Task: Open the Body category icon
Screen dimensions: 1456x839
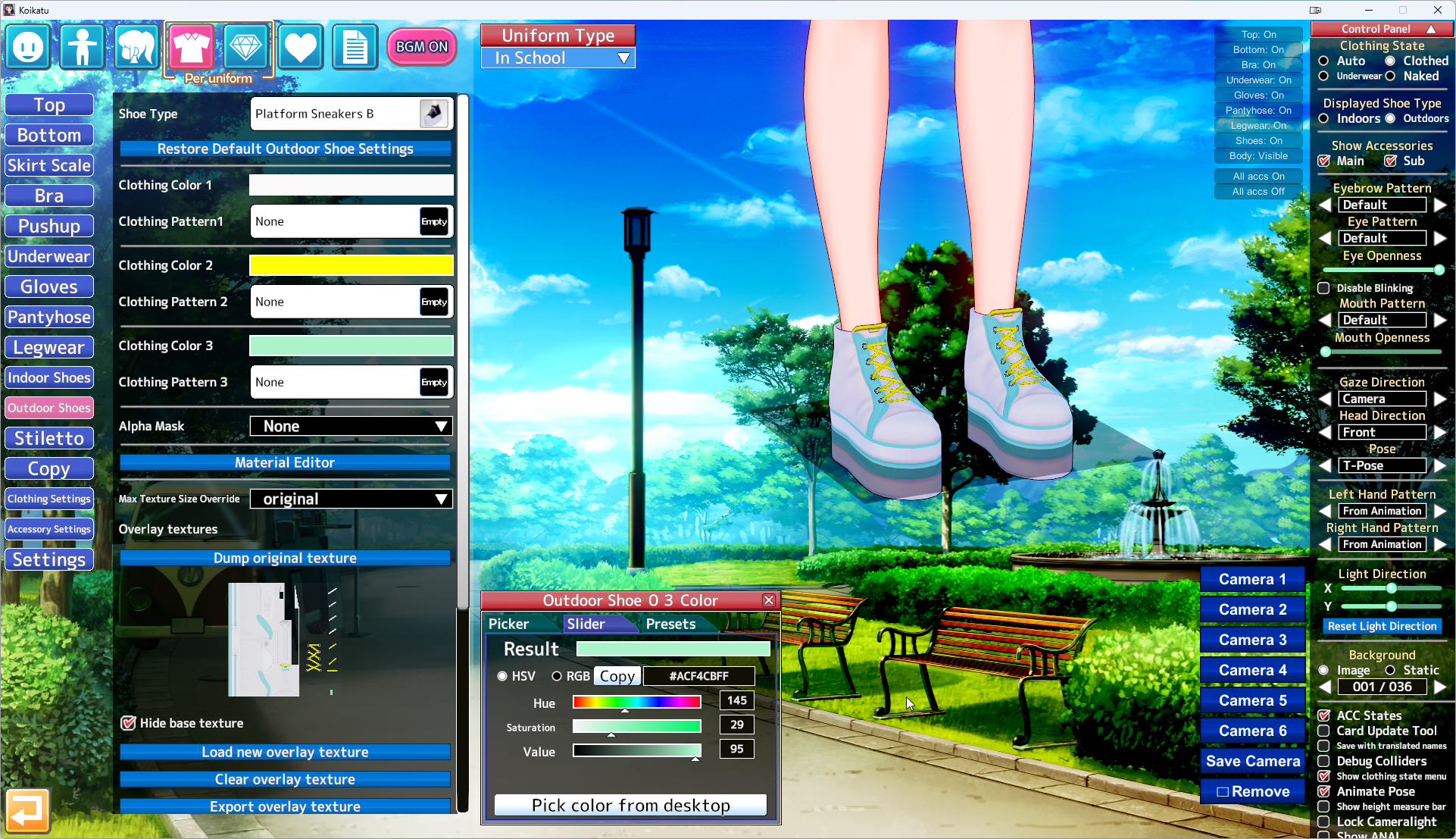Action: coord(82,47)
